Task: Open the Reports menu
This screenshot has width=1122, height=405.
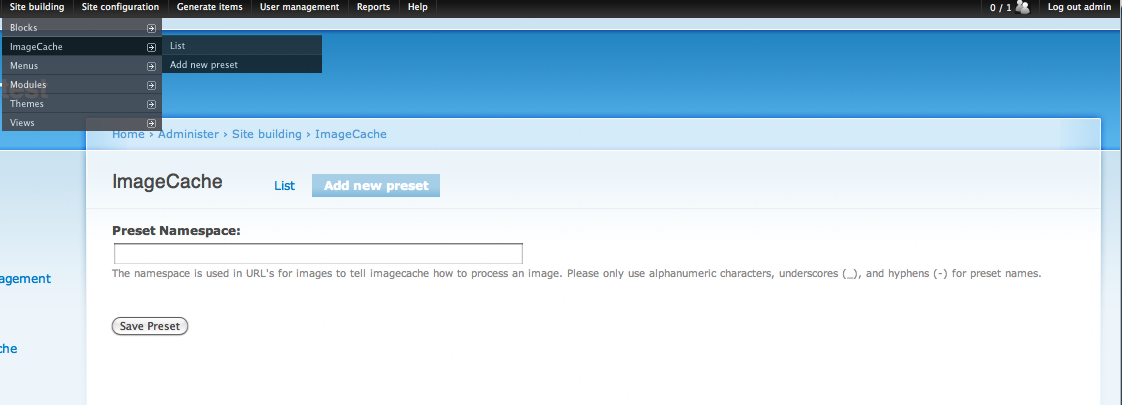Action: point(374,7)
